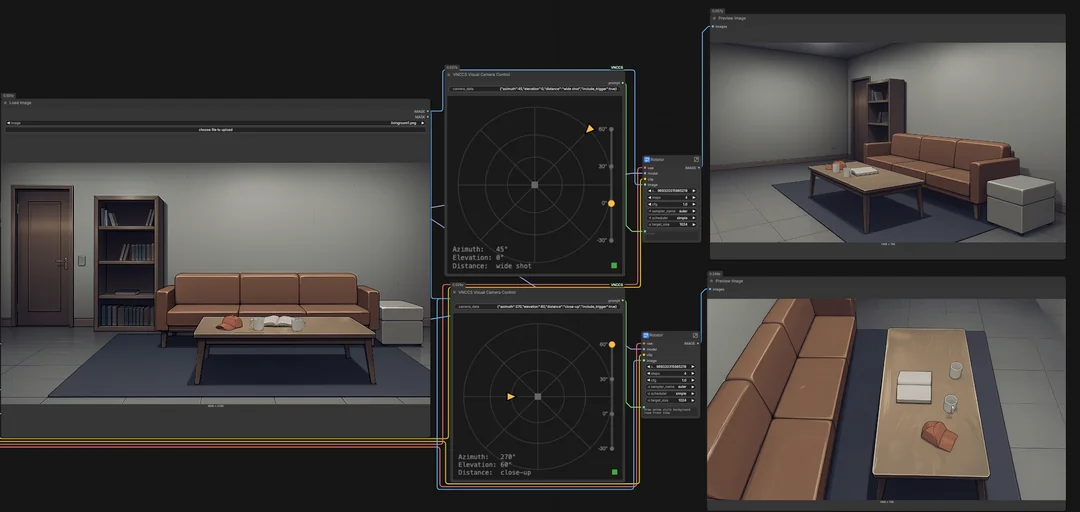Collapse the upper Preview Image node
This screenshot has width=1080, height=512.
pos(714,19)
